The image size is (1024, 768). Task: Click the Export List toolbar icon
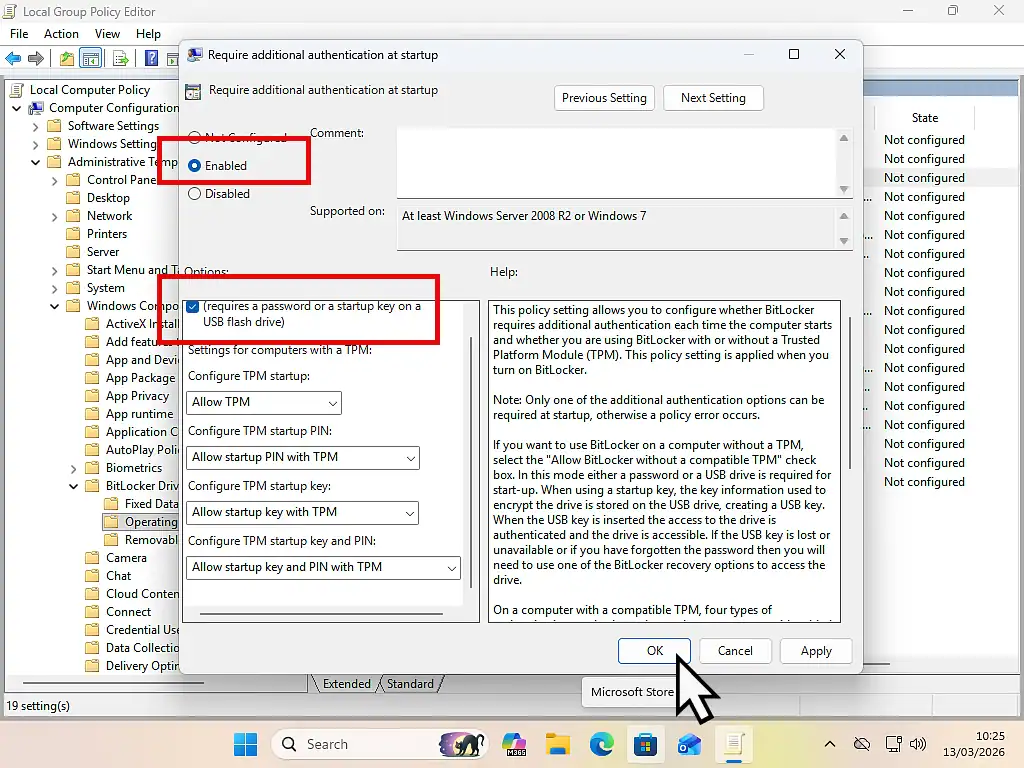120,58
